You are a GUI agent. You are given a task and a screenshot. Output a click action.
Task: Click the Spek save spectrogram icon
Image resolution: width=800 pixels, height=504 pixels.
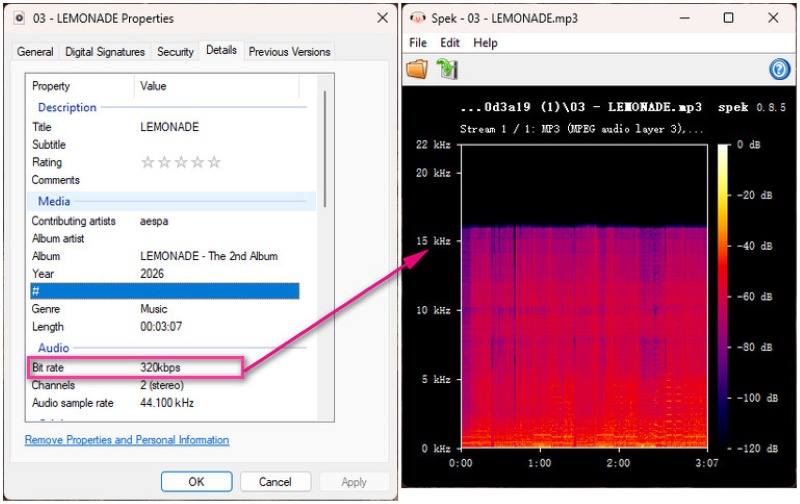click(x=447, y=69)
